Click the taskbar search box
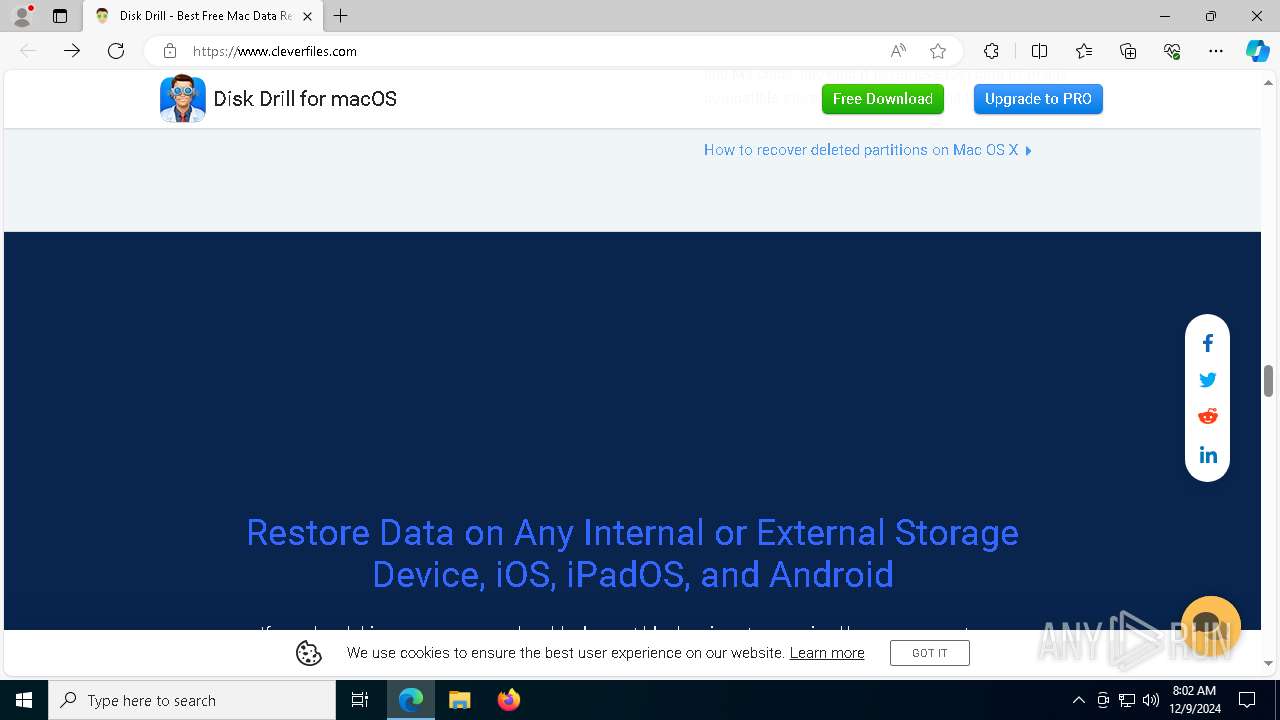The width and height of the screenshot is (1280, 720). (x=192, y=700)
